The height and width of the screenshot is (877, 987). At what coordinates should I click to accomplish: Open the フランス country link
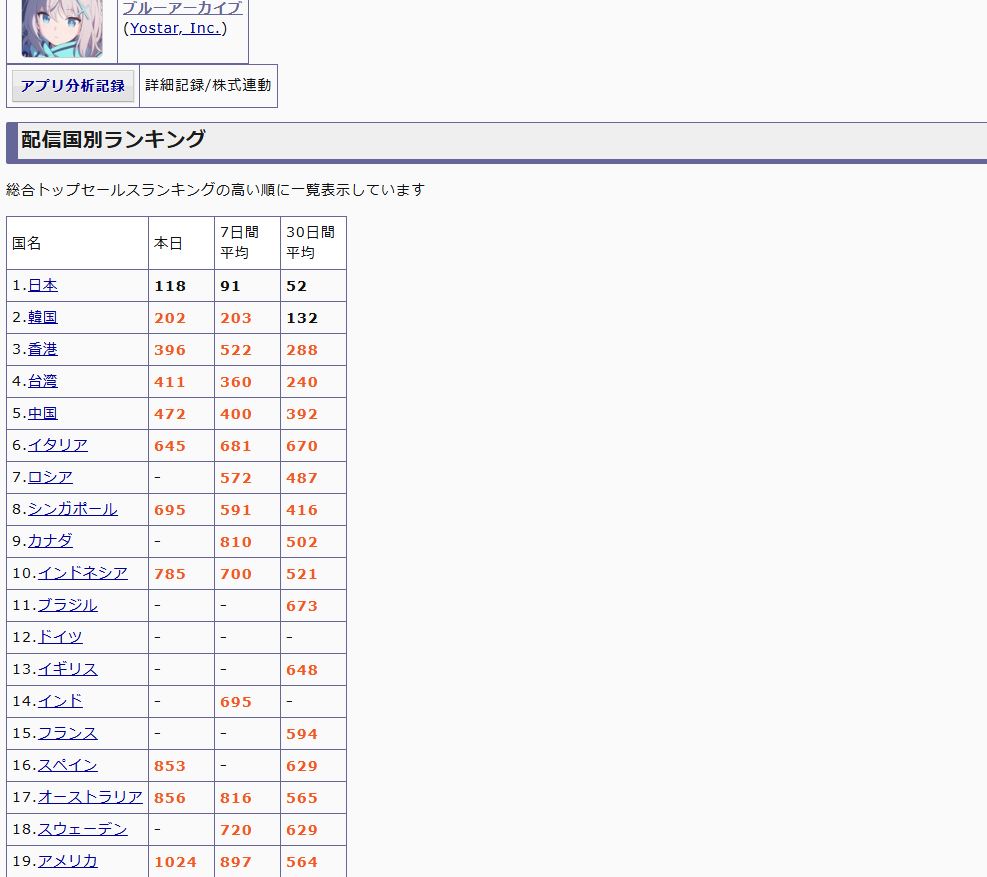68,733
